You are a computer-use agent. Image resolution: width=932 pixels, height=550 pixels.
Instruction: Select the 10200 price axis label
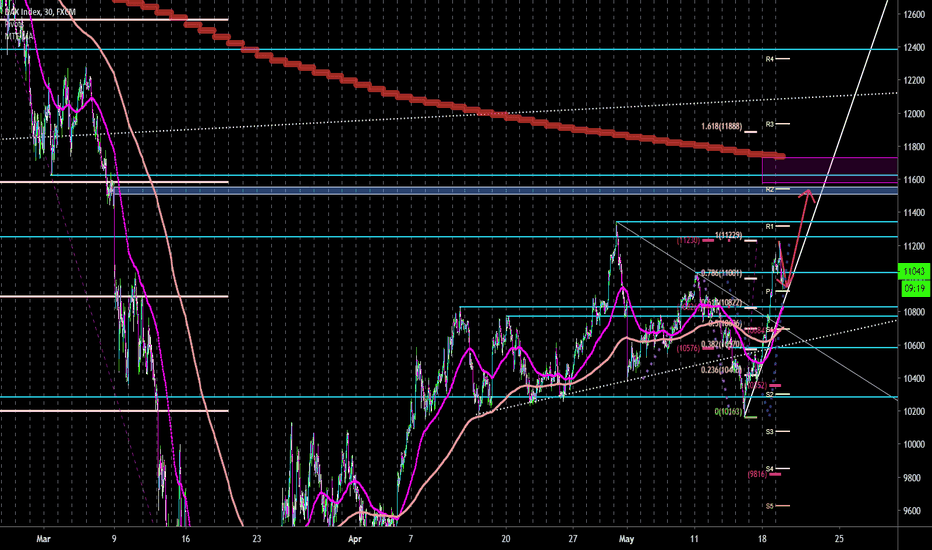[914, 411]
